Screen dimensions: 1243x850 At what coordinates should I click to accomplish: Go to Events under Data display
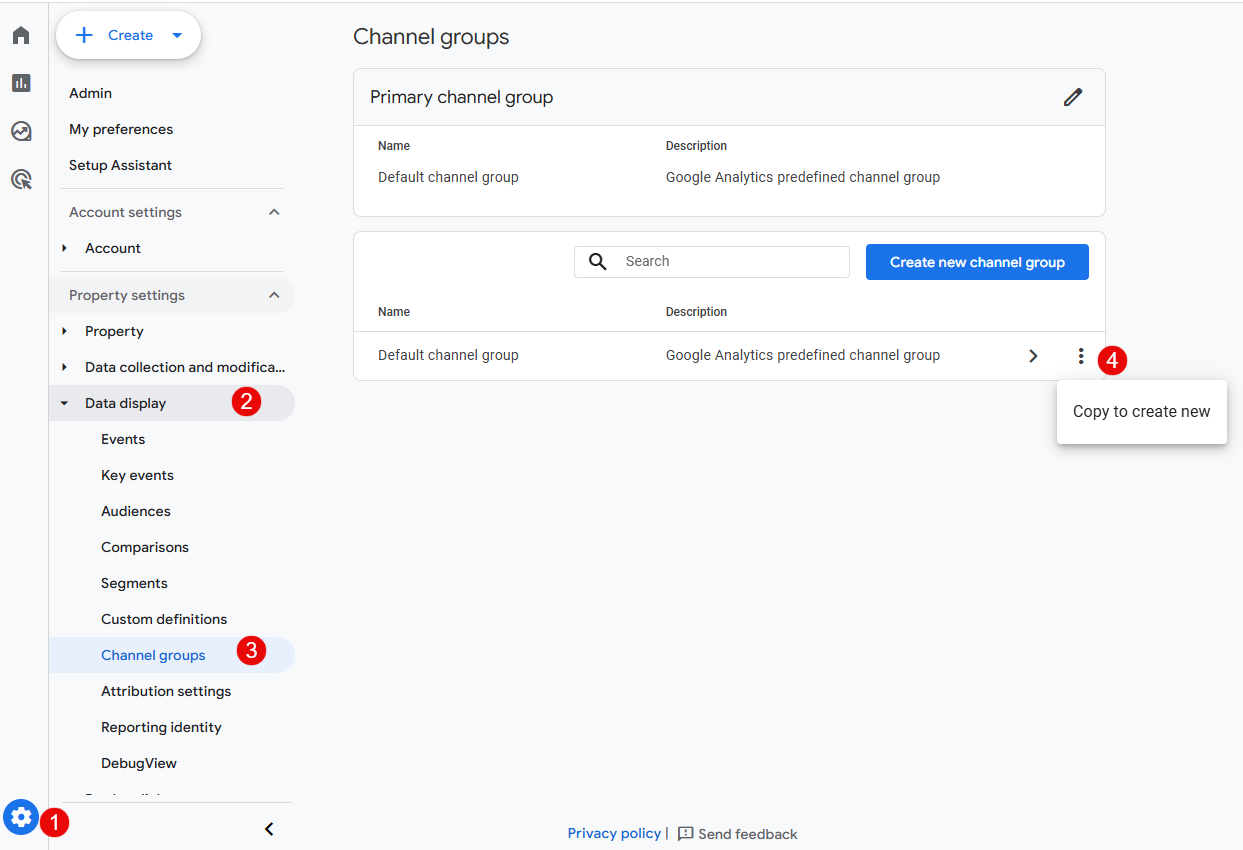(123, 439)
